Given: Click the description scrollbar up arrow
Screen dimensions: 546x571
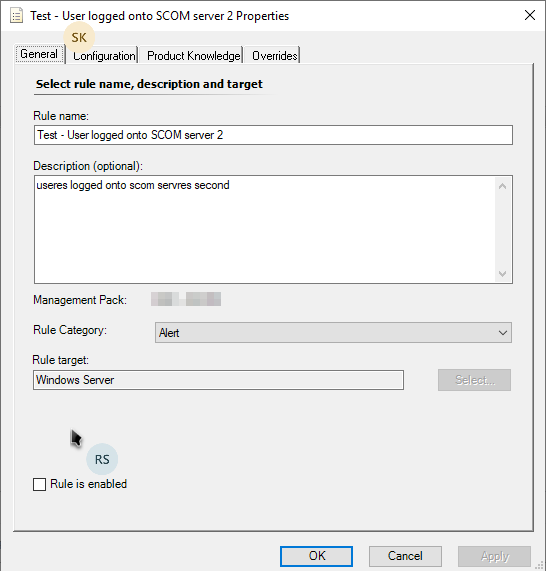Looking at the screenshot, I should pos(503,186).
